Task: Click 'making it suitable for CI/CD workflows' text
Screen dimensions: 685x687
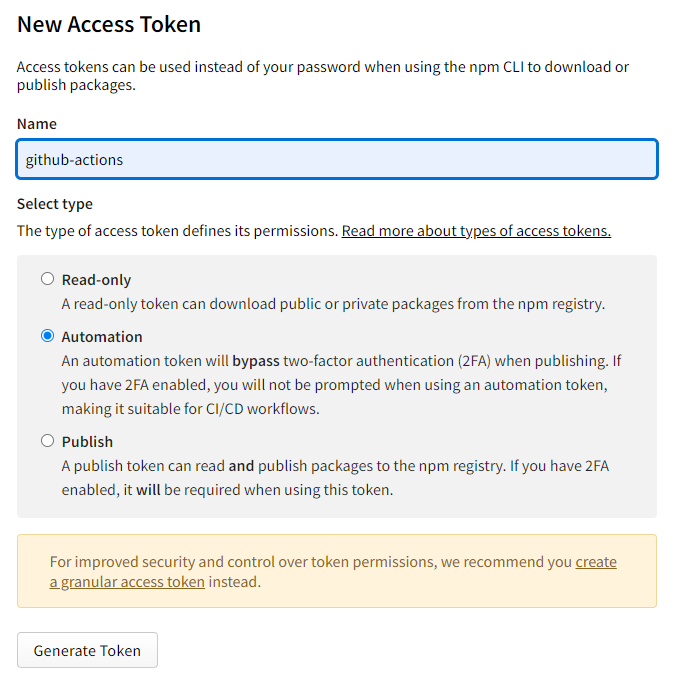Action: tap(191, 409)
